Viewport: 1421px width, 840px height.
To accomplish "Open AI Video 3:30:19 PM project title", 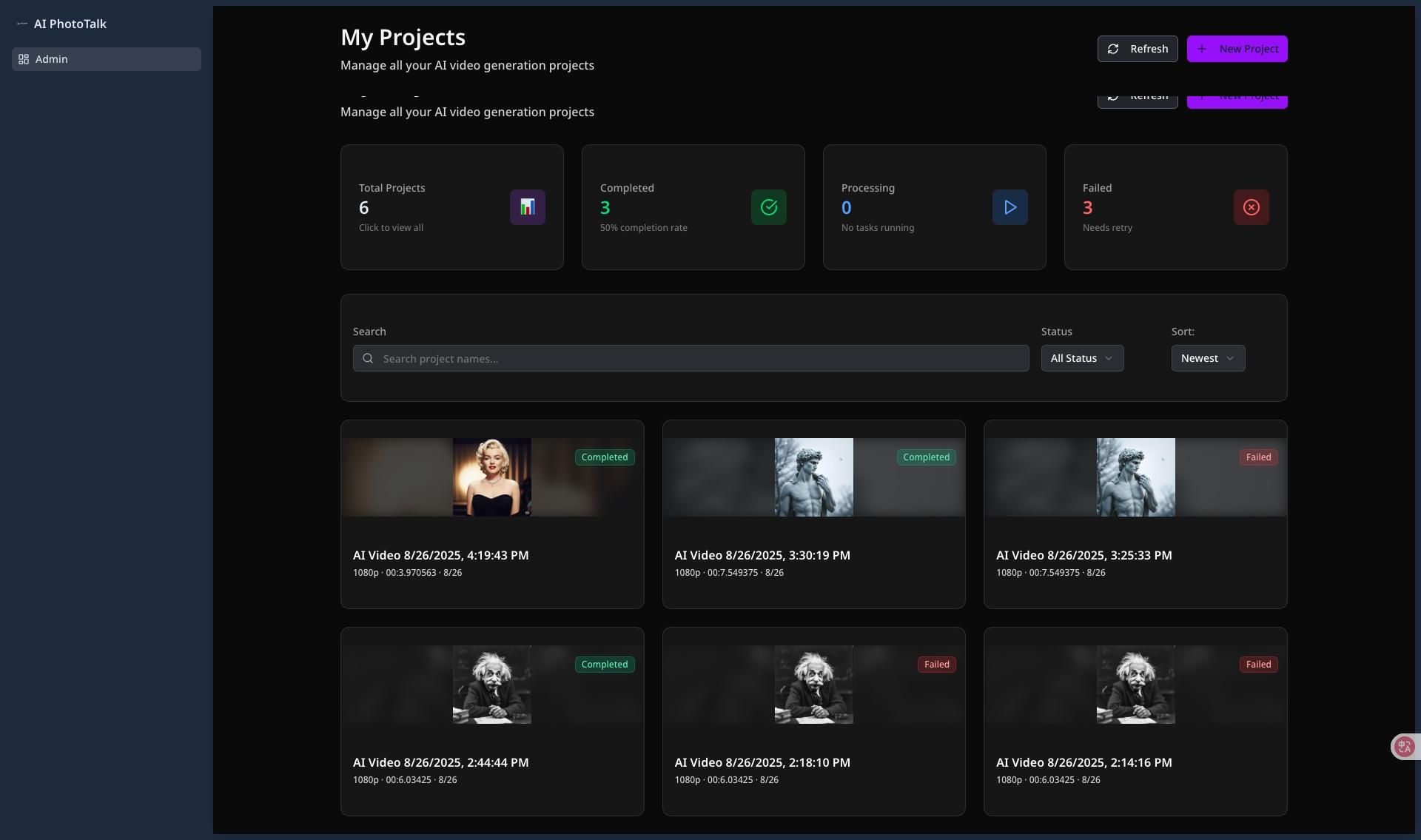I will (762, 555).
